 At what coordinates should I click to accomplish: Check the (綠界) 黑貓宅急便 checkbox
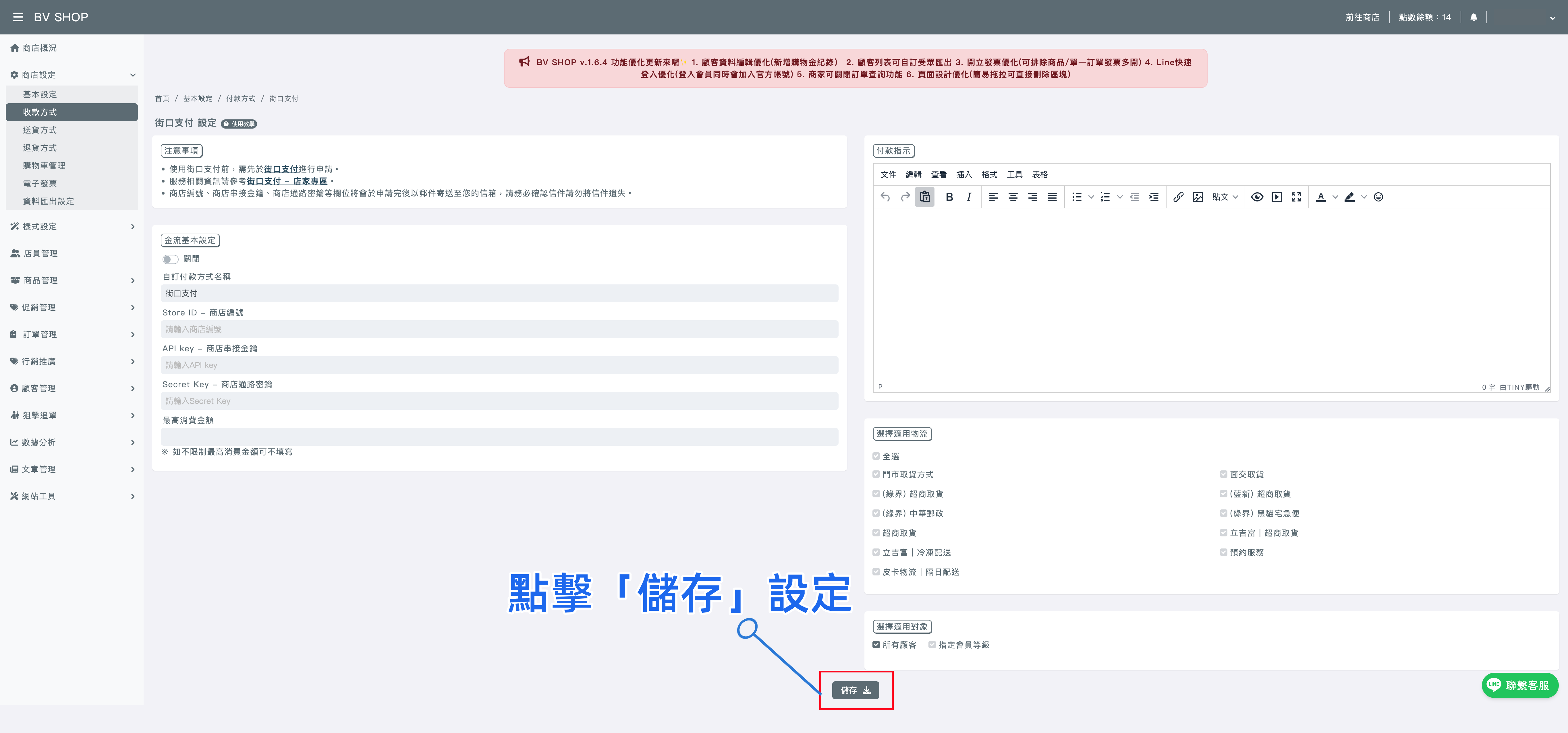(x=1223, y=513)
